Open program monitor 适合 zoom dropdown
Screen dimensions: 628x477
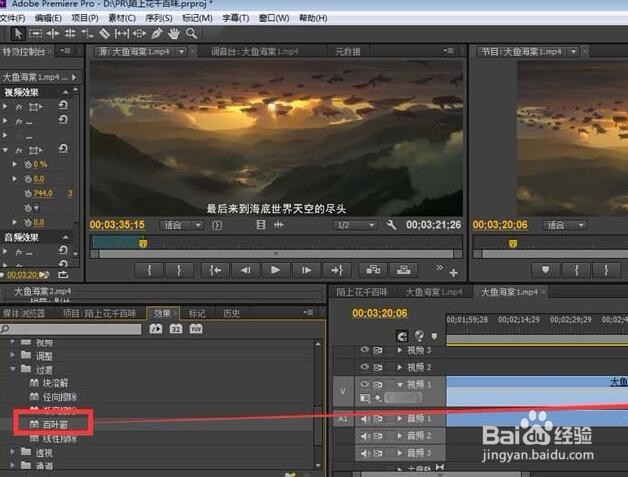(x=565, y=225)
